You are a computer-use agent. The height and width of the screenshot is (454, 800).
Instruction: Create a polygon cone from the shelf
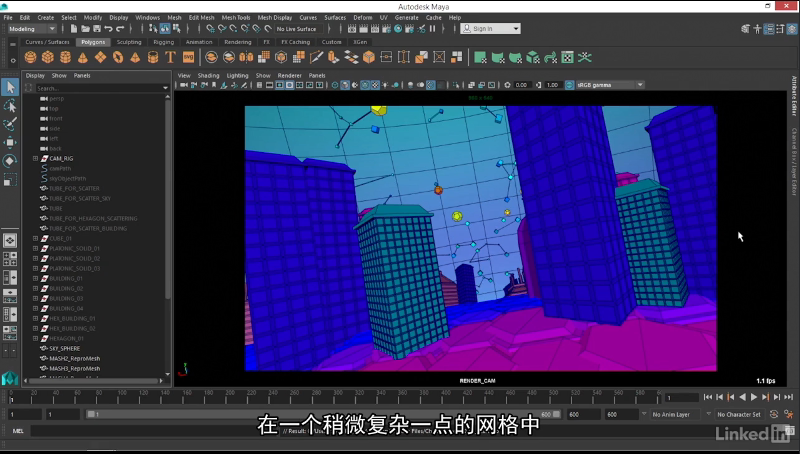coord(83,57)
